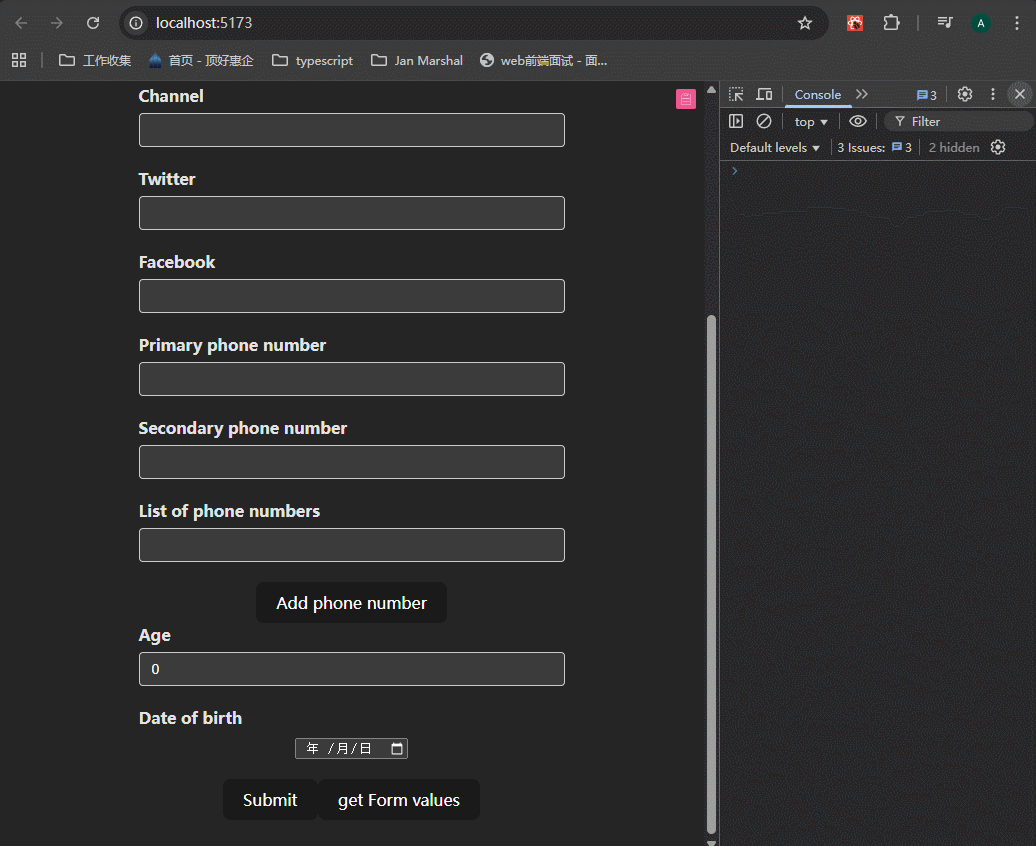Activate the inspect element picker
The image size is (1036, 846).
736,94
